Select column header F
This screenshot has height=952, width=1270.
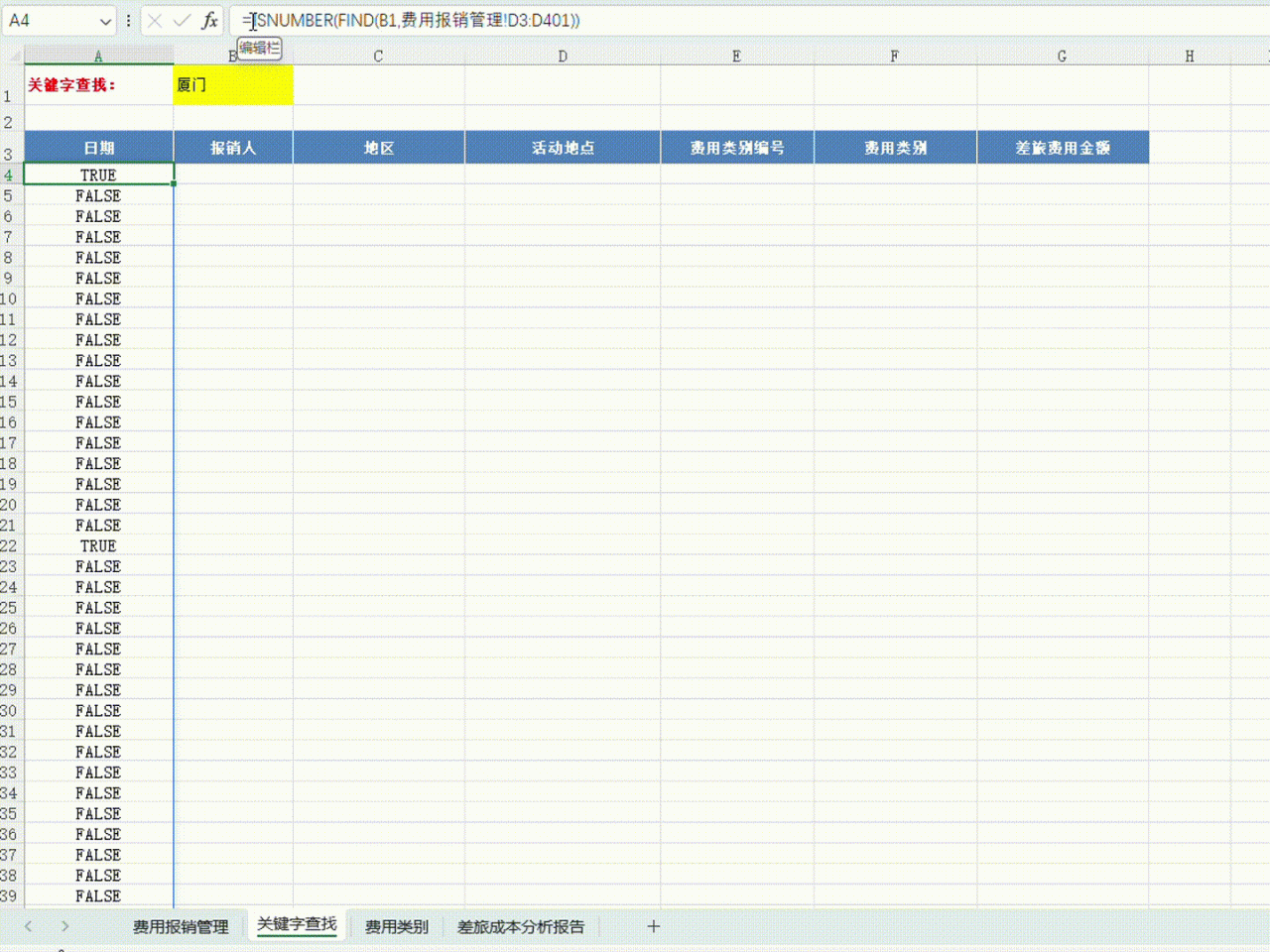pyautogui.click(x=895, y=56)
